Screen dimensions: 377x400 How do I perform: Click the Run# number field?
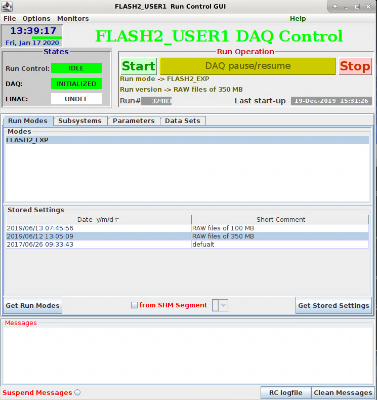click(x=156, y=101)
